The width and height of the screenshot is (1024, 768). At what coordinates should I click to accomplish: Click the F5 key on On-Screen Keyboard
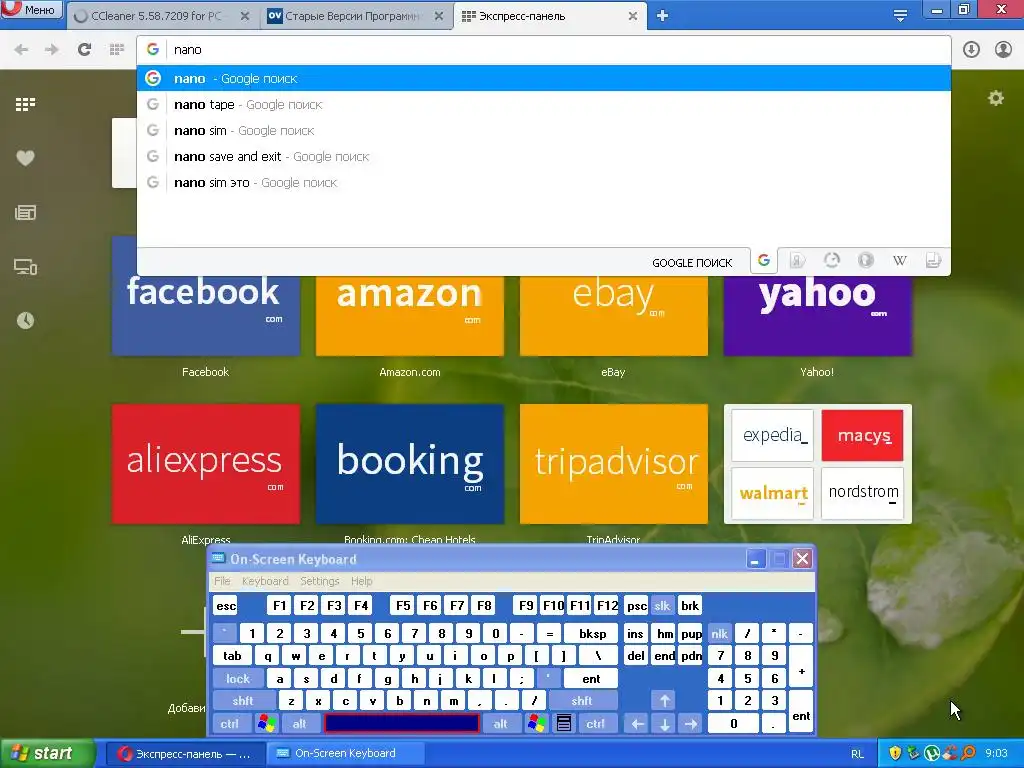[x=404, y=606]
